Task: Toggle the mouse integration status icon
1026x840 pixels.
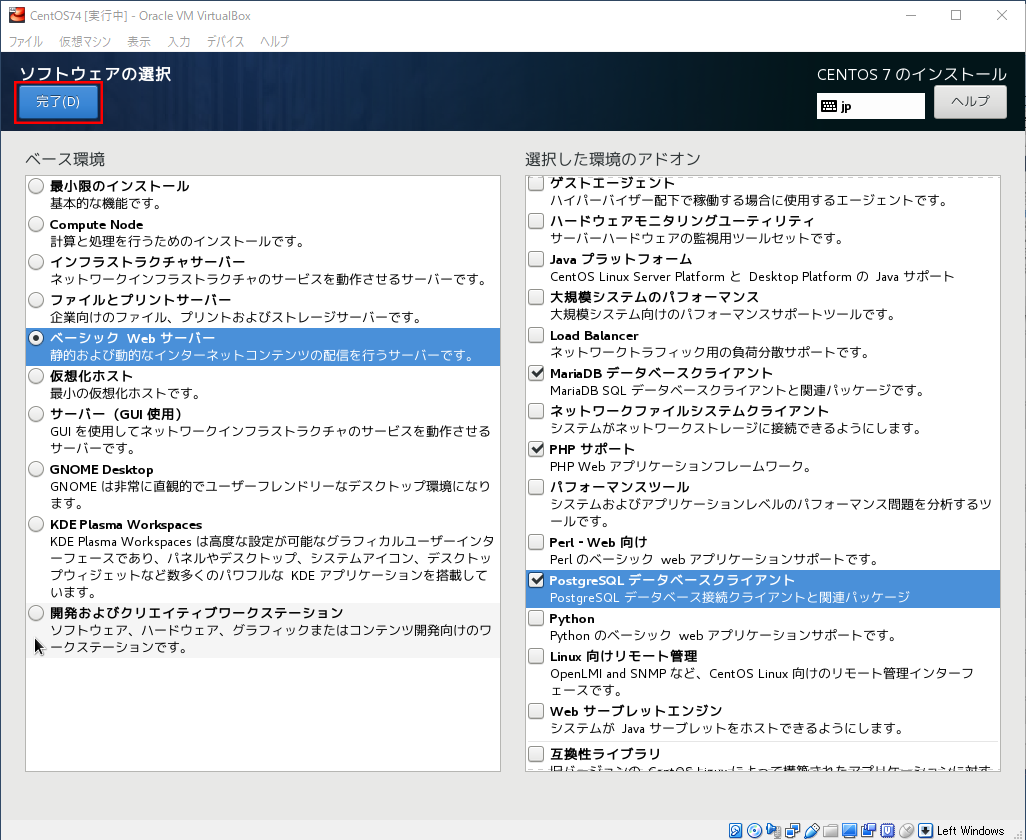Action: pos(906,831)
